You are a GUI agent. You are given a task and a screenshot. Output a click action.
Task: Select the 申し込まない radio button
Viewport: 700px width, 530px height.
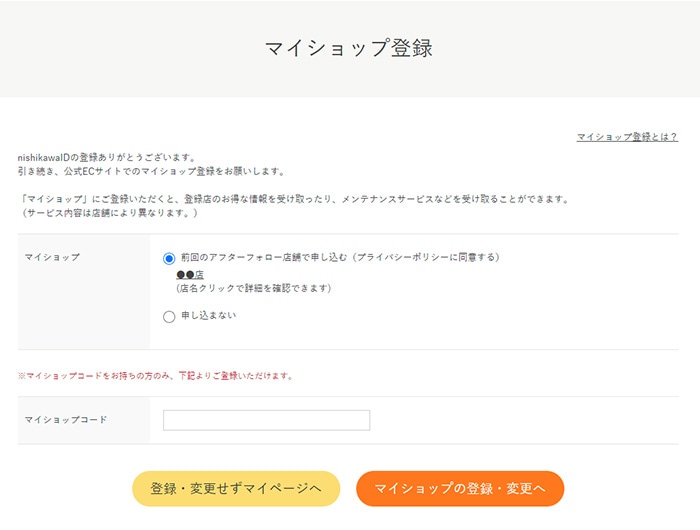[169, 317]
